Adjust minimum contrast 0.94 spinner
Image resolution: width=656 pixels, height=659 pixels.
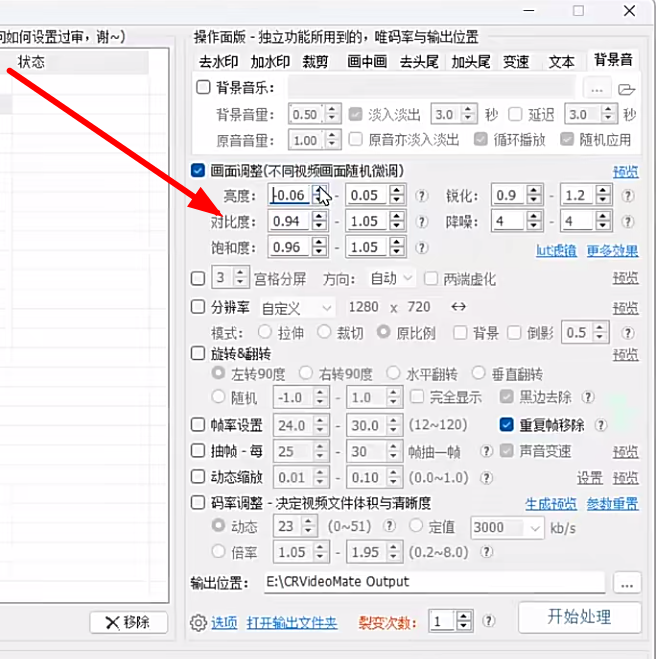coord(319,221)
